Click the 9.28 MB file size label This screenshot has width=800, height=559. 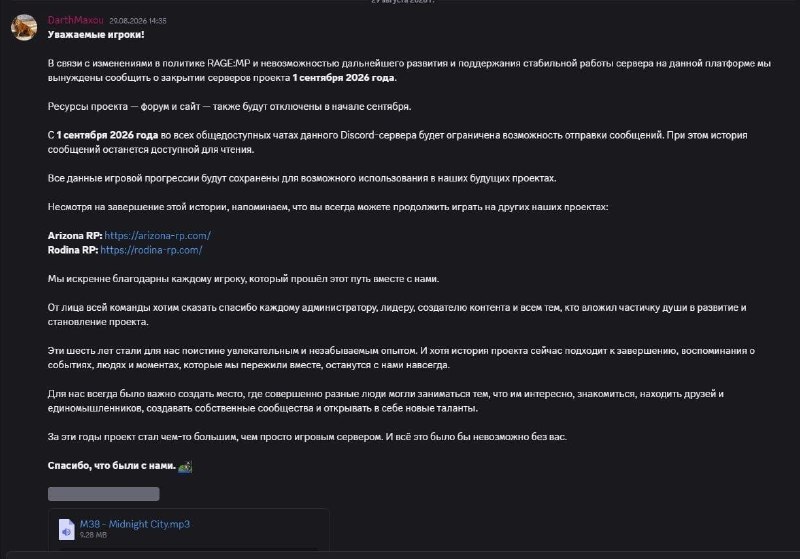click(93, 535)
